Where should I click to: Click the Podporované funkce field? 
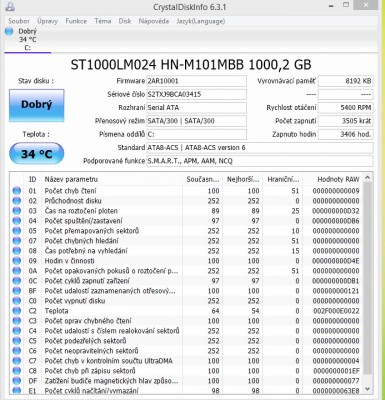point(260,161)
